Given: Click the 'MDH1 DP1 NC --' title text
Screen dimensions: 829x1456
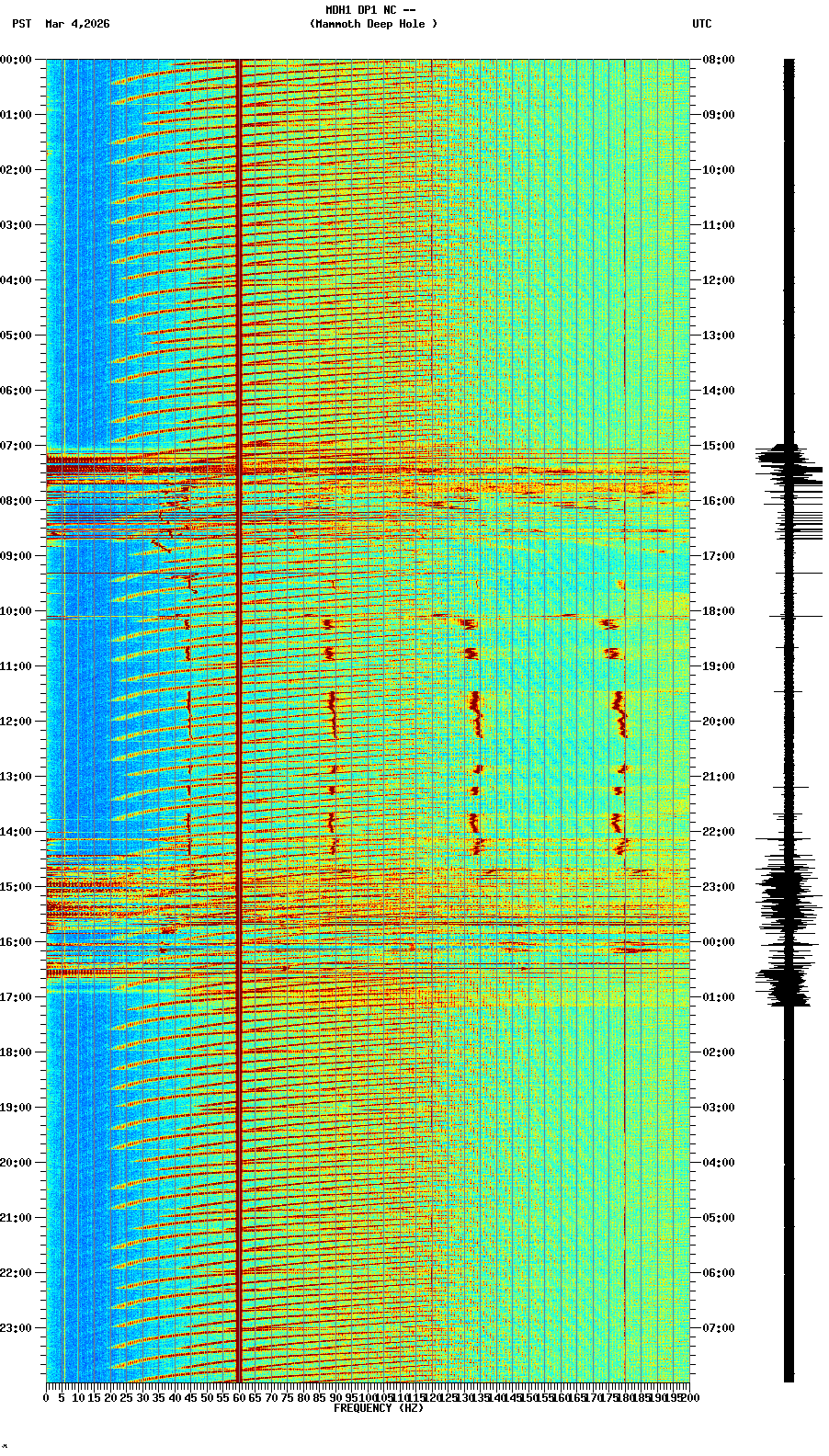Looking at the screenshot, I should [370, 10].
